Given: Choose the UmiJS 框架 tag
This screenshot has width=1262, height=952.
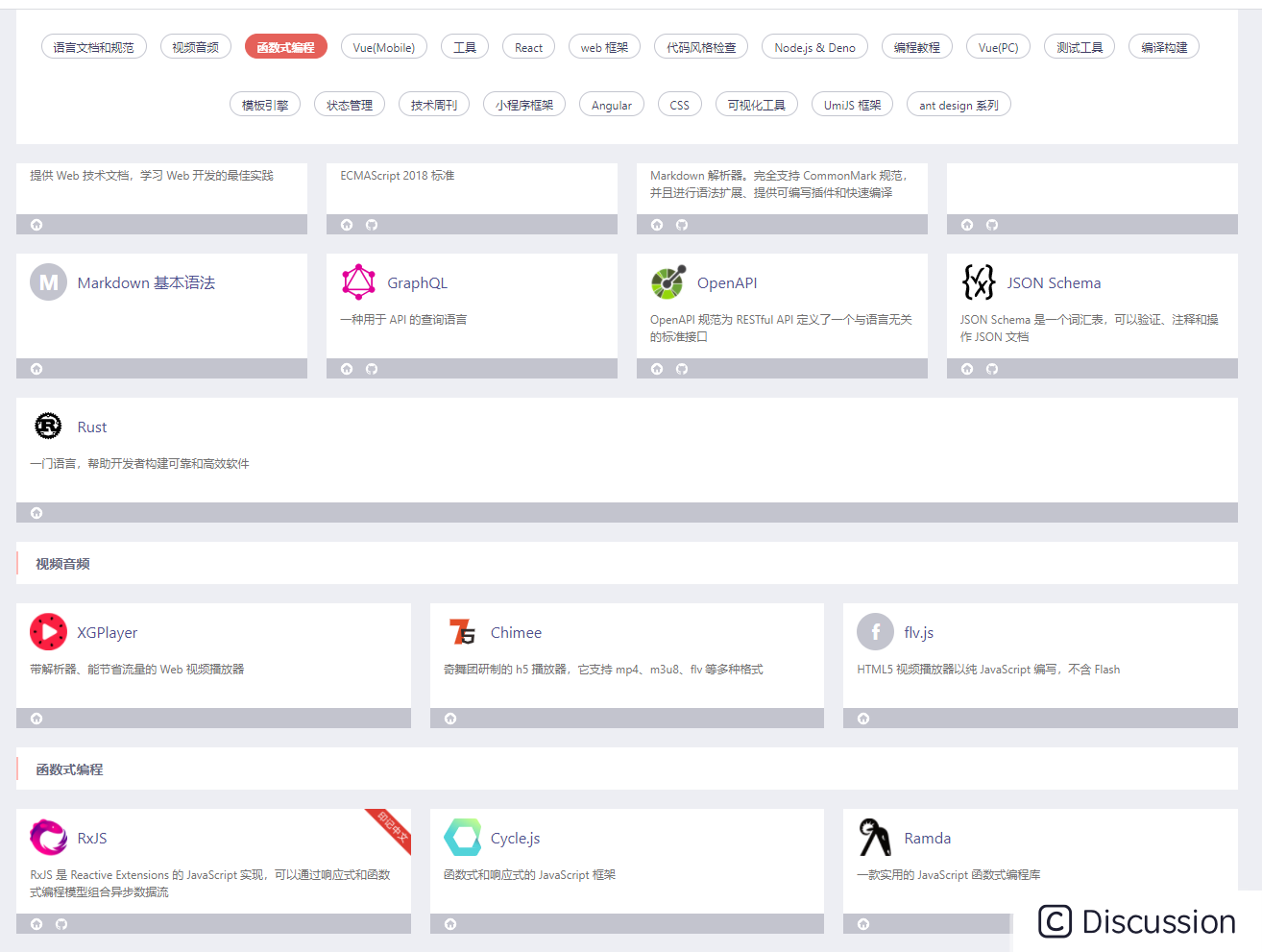Looking at the screenshot, I should click(x=853, y=105).
